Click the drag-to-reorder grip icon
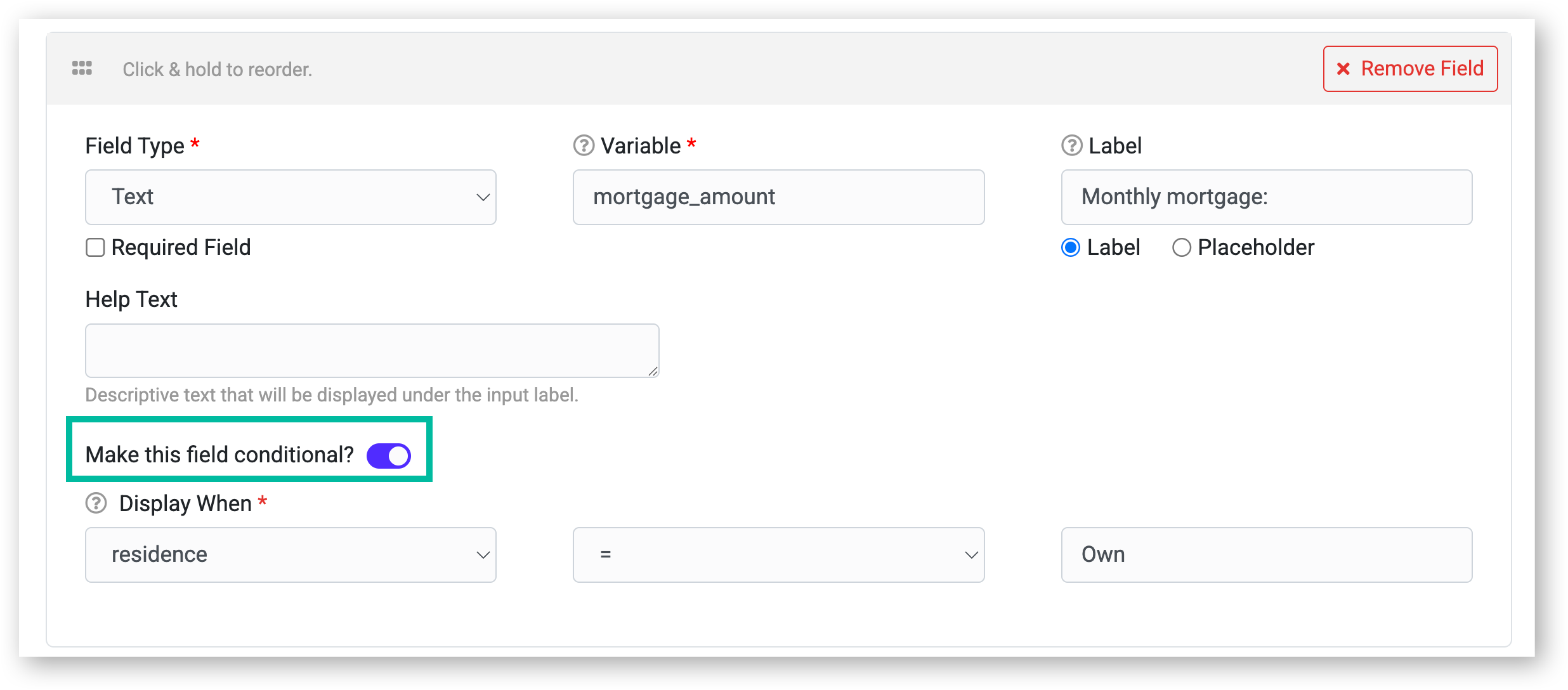This screenshot has width=1568, height=690. point(82,68)
